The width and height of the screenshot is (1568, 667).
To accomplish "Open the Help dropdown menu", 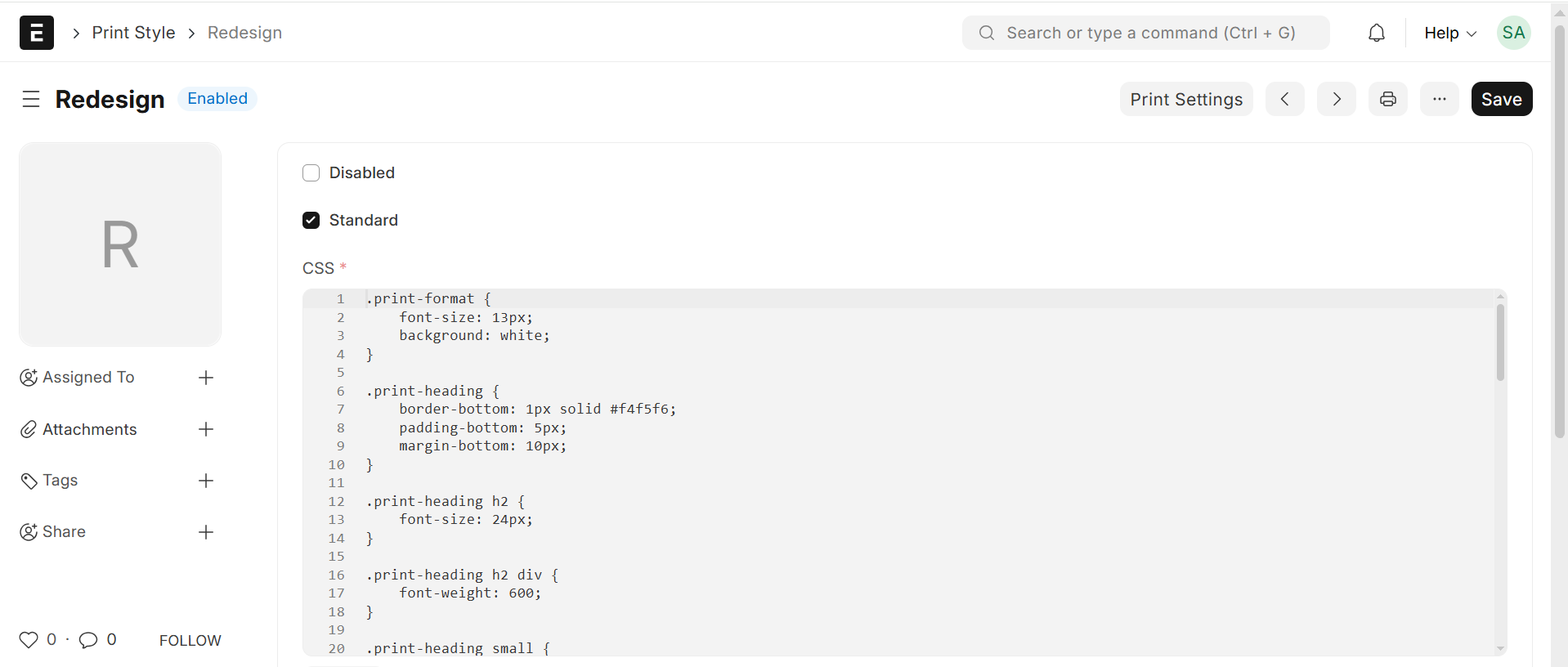I will point(1449,33).
